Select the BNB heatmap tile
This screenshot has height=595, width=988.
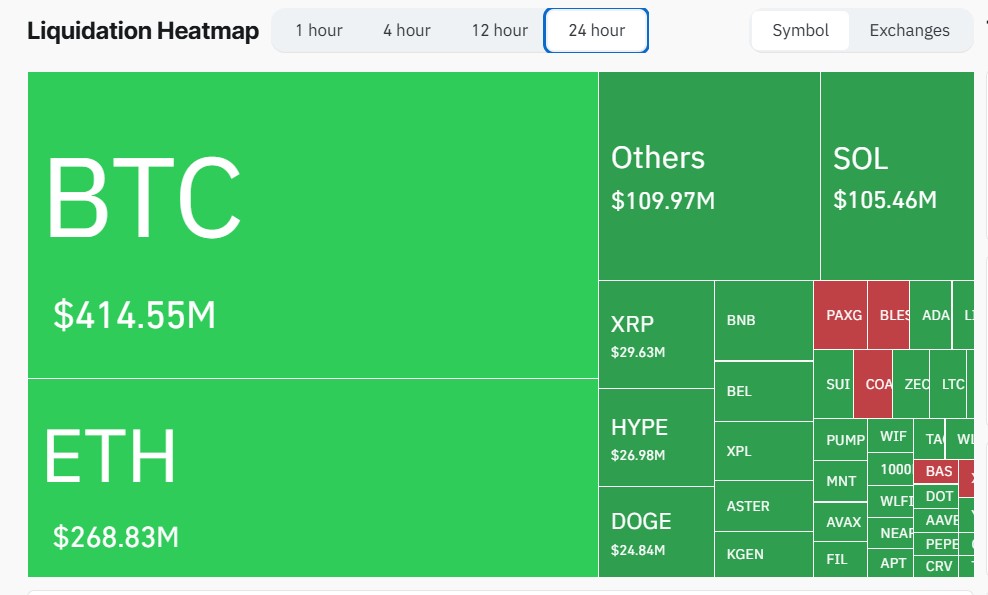pyautogui.click(x=763, y=320)
